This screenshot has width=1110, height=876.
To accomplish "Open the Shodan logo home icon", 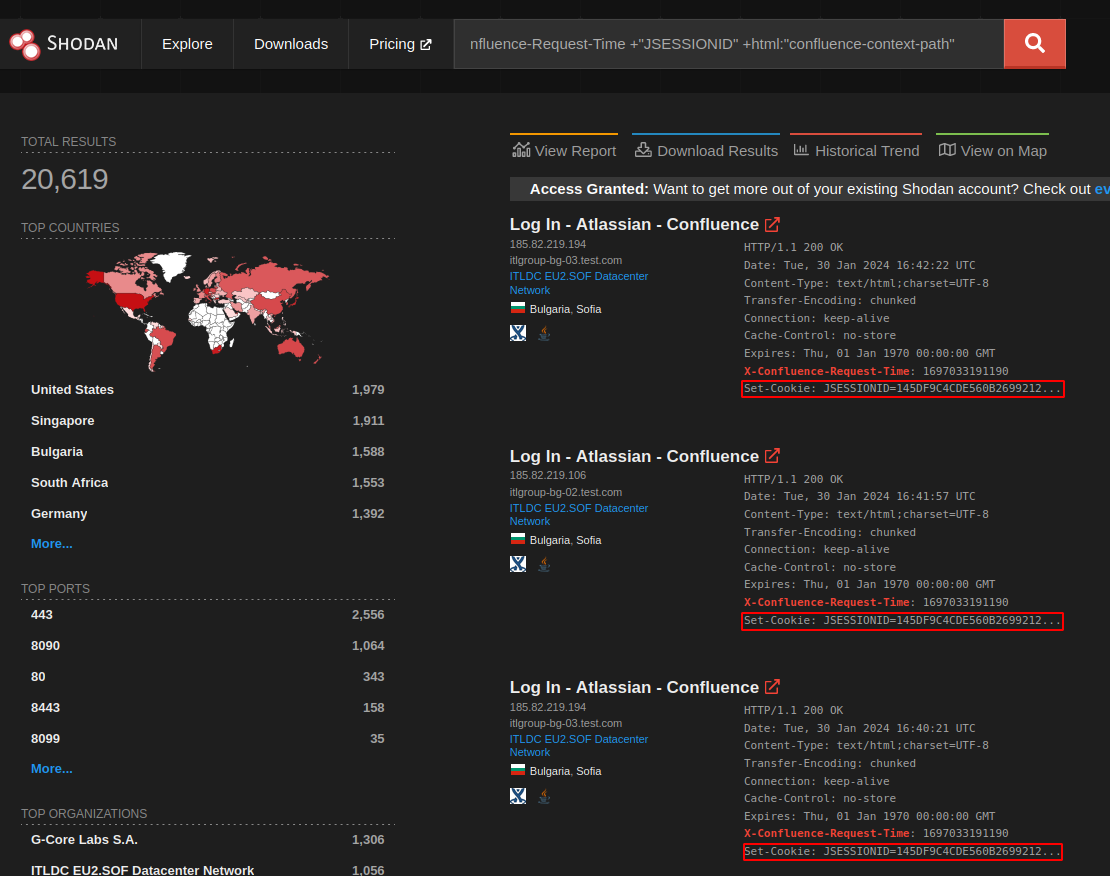I will click(x=25, y=43).
